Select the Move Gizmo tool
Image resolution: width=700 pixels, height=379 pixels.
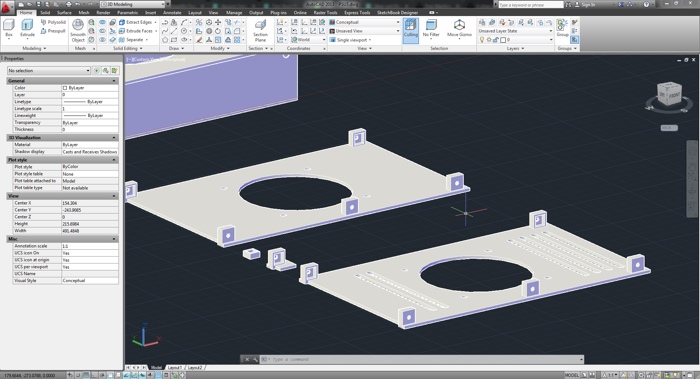[x=459, y=28]
